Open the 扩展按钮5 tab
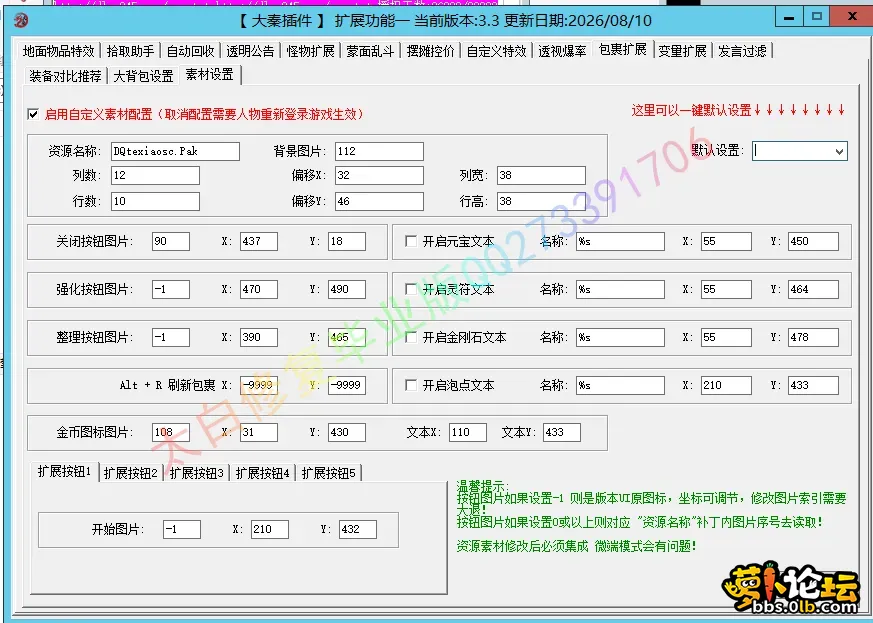 pyautogui.click(x=328, y=473)
